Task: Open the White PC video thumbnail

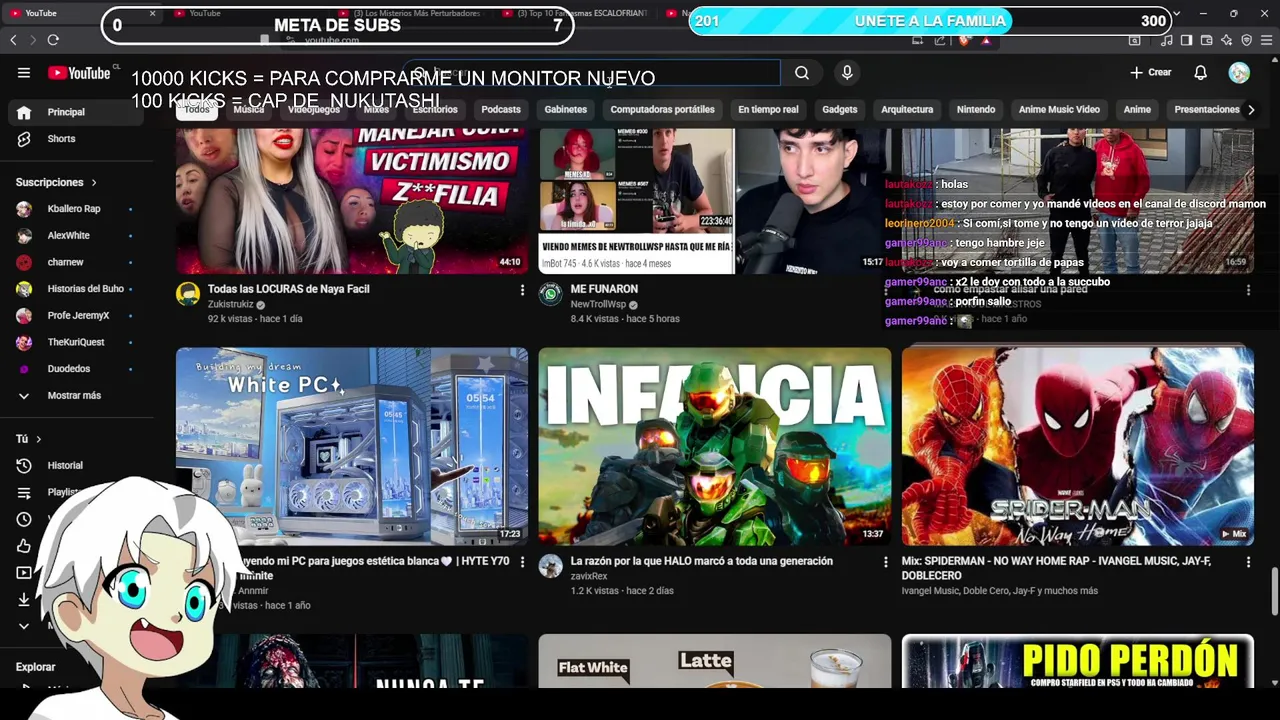Action: point(352,446)
